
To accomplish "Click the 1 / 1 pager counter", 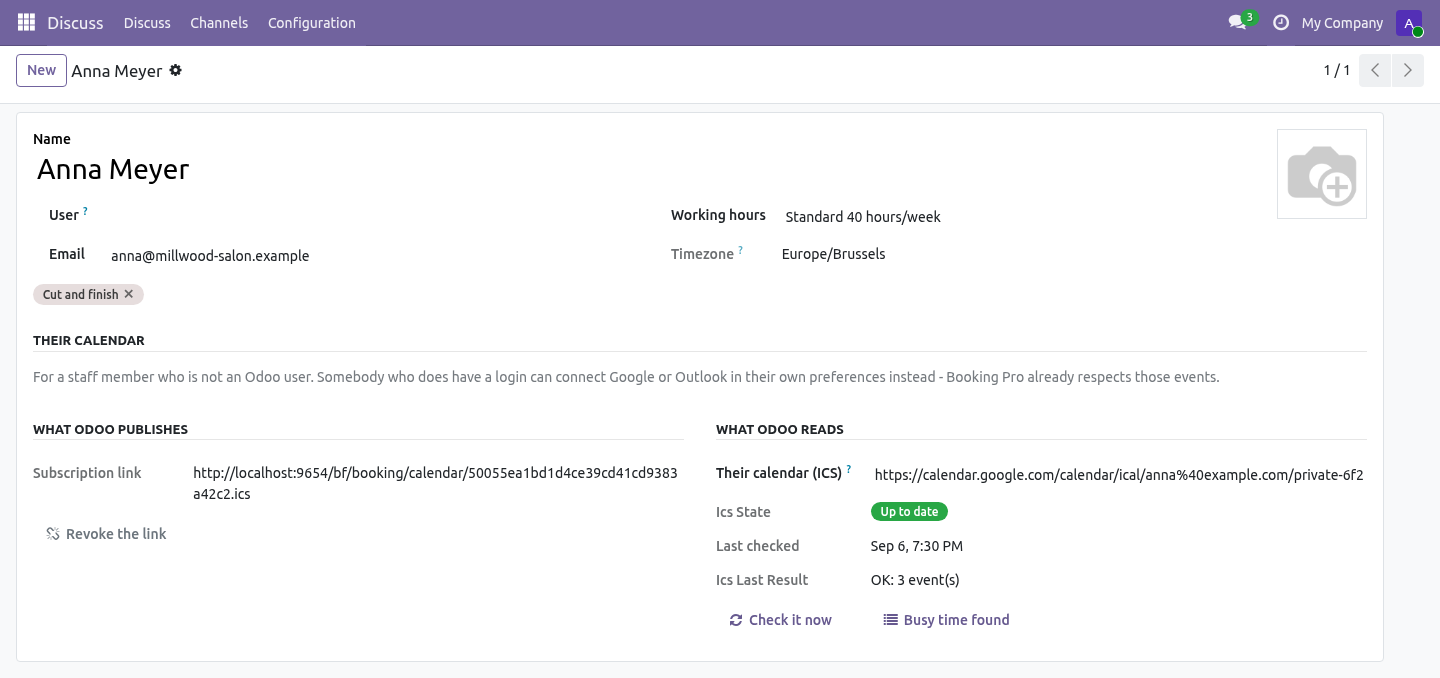I will click(1336, 70).
